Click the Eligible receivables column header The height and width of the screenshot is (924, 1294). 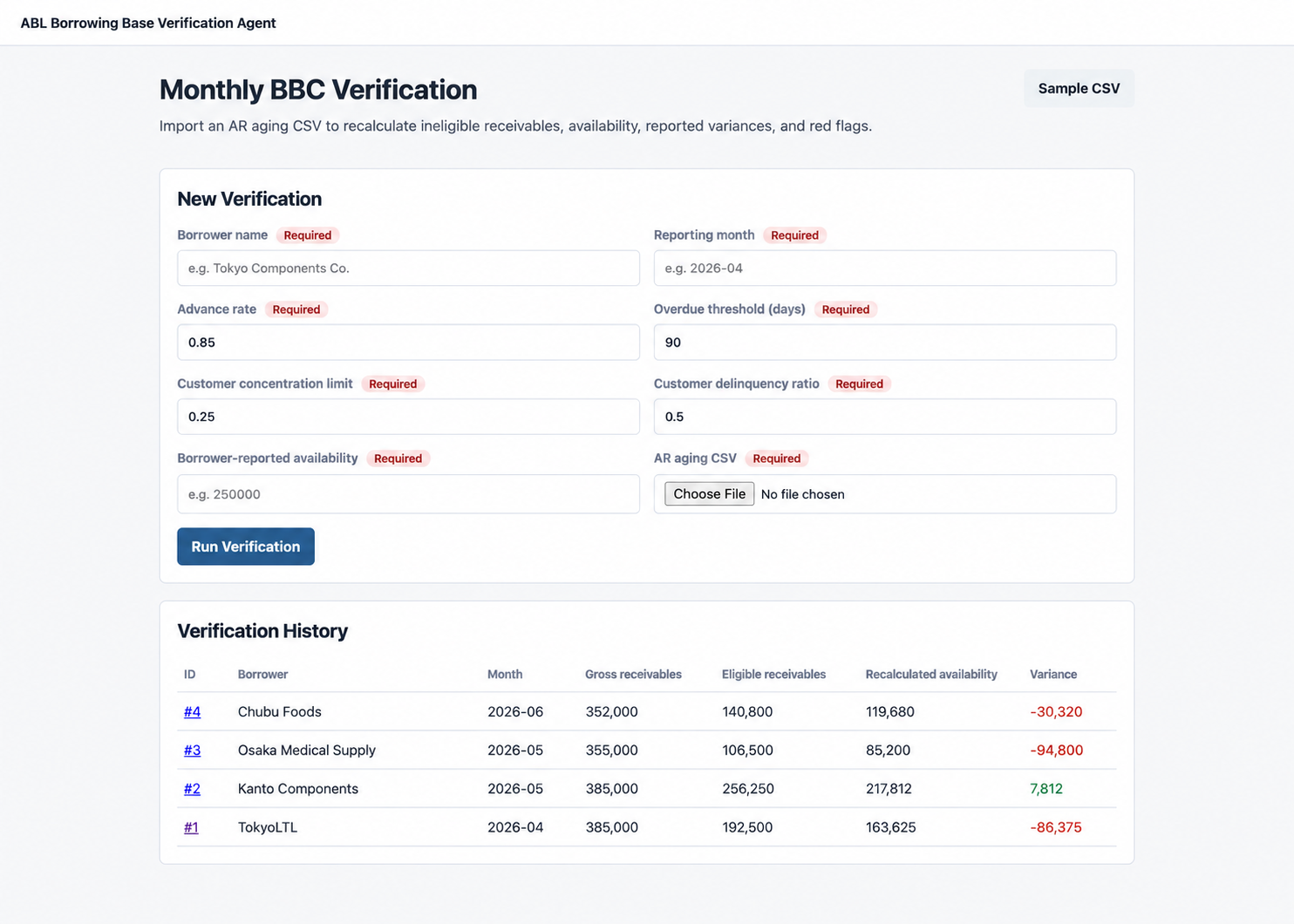click(x=773, y=675)
